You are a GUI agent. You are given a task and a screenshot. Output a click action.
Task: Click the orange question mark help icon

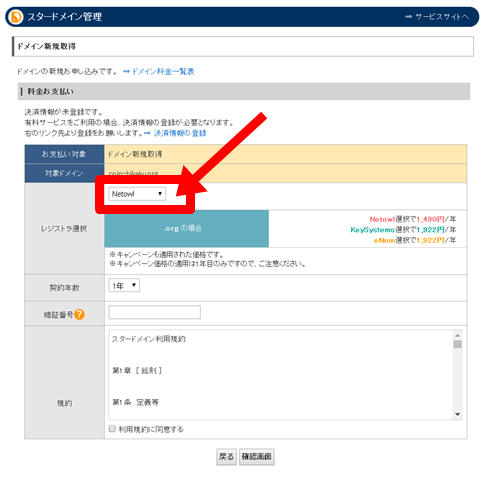point(79,314)
